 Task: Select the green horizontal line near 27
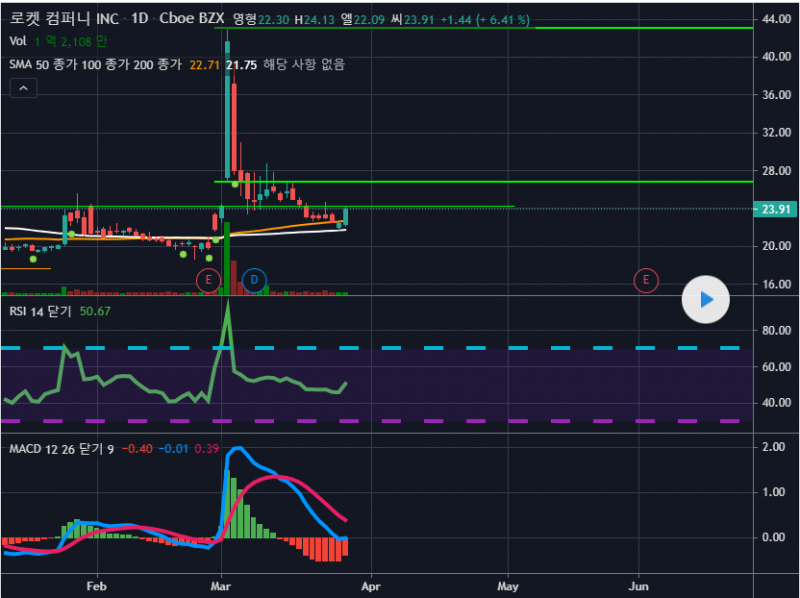click(x=500, y=182)
